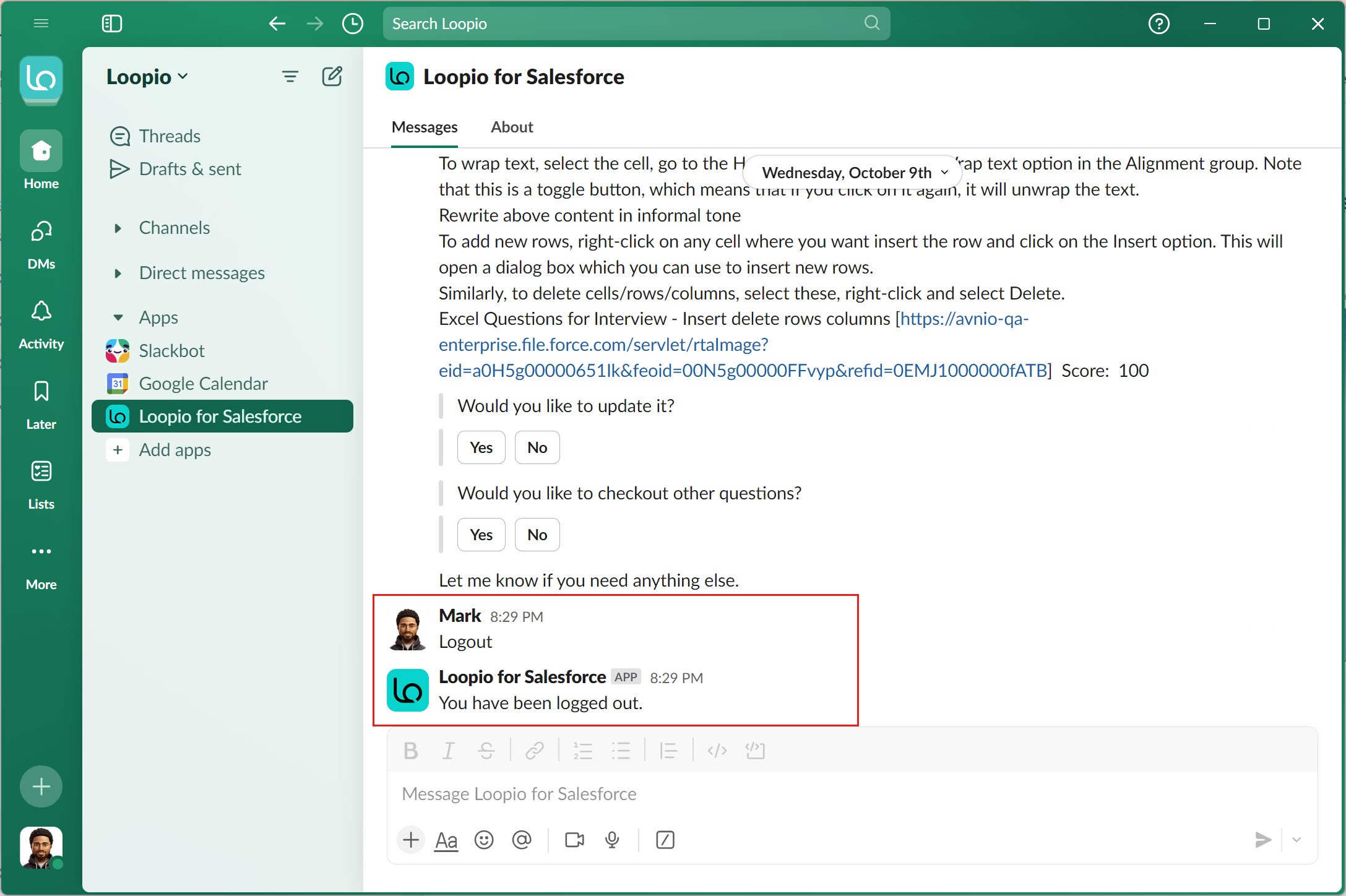Image resolution: width=1346 pixels, height=896 pixels.
Task: Click Yes to checkout other questions
Action: pyautogui.click(x=481, y=535)
